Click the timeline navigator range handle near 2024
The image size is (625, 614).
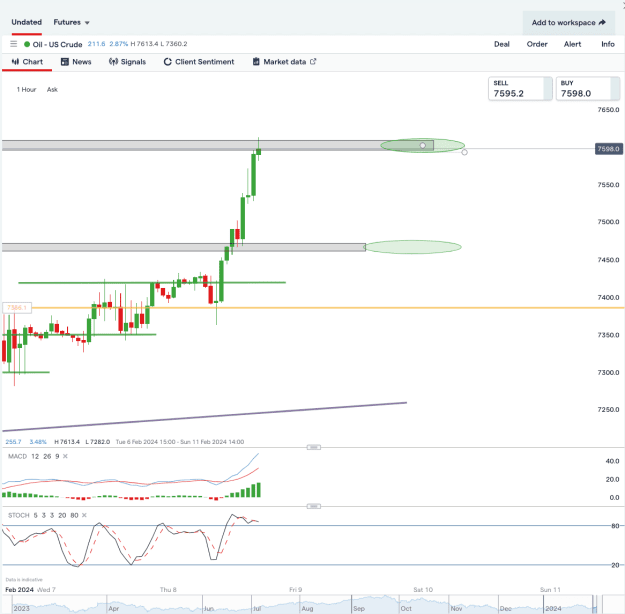[594, 604]
